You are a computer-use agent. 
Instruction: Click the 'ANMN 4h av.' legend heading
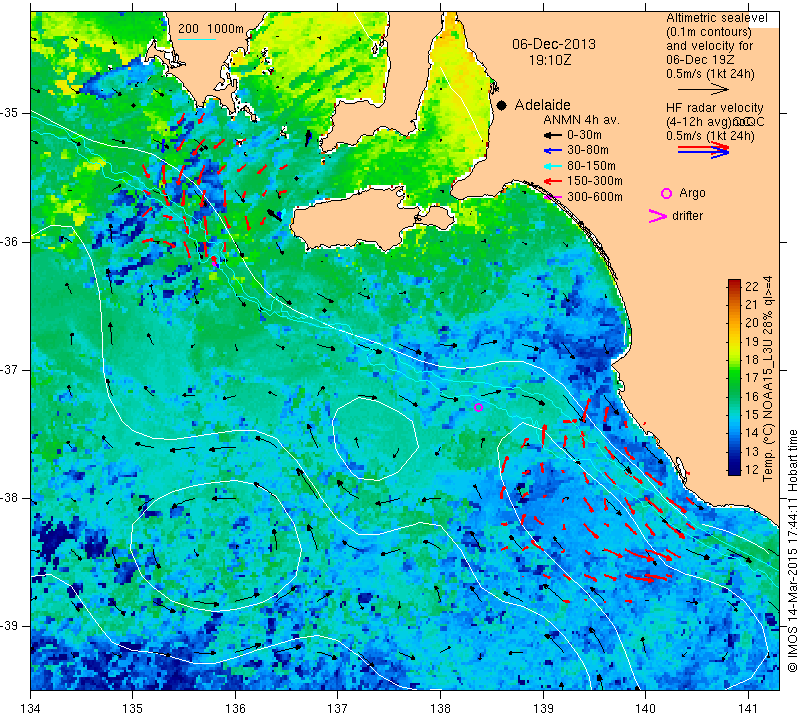pos(581,120)
